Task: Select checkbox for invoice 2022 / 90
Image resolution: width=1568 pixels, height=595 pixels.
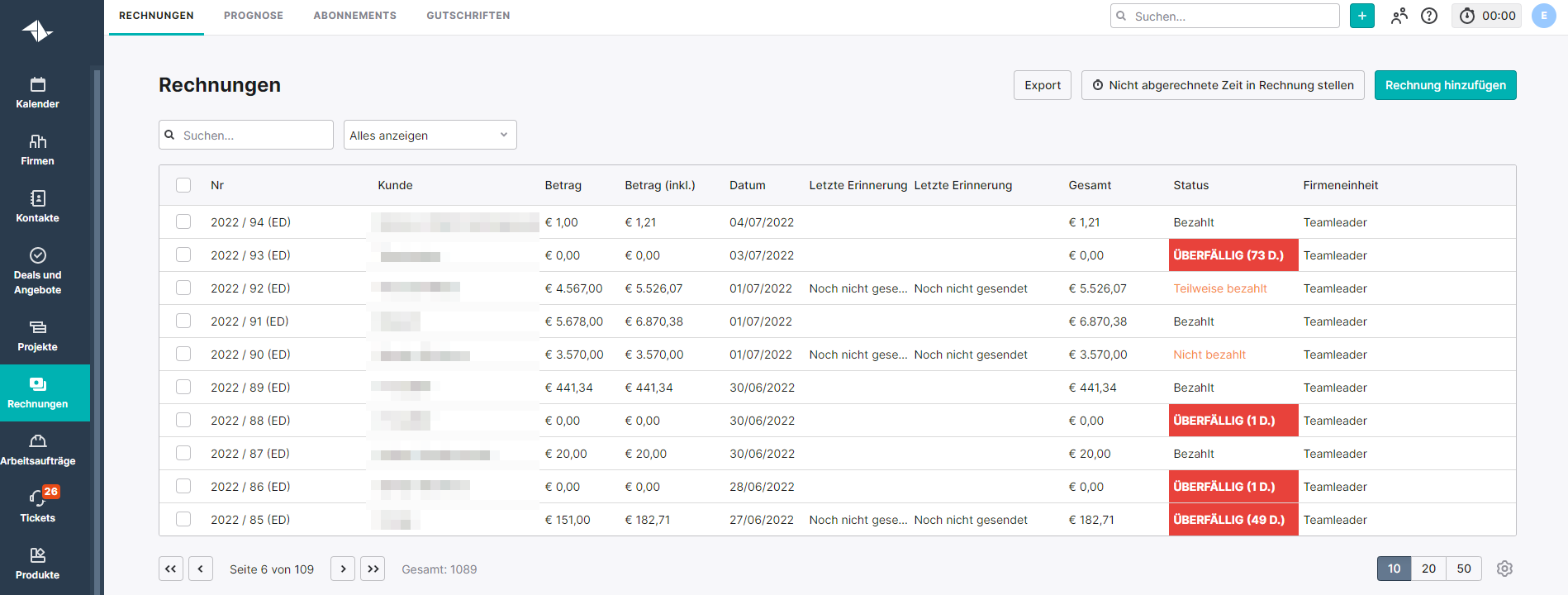Action: click(x=183, y=354)
